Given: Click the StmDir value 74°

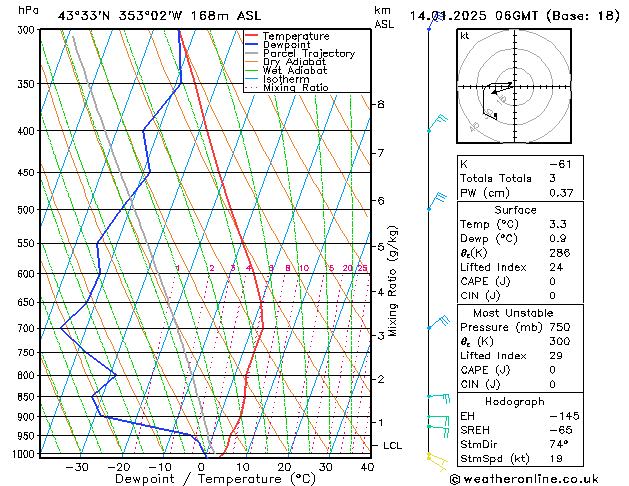Looking at the screenshot, I should click(559, 445).
